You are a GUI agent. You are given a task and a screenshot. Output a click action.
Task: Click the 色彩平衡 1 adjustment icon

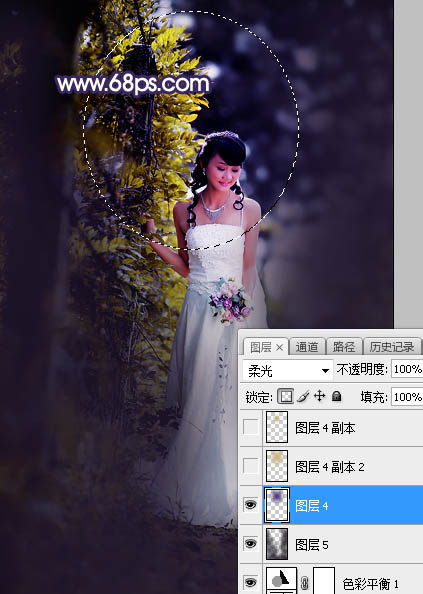(x=281, y=580)
